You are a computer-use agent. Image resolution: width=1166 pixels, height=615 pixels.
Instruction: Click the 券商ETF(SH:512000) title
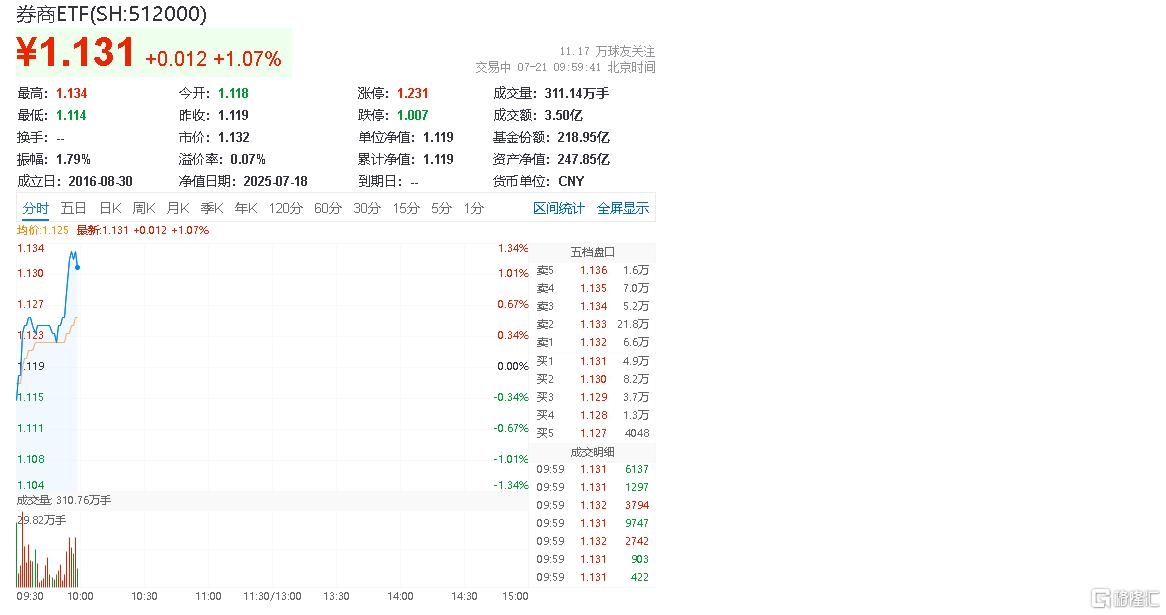coord(112,13)
